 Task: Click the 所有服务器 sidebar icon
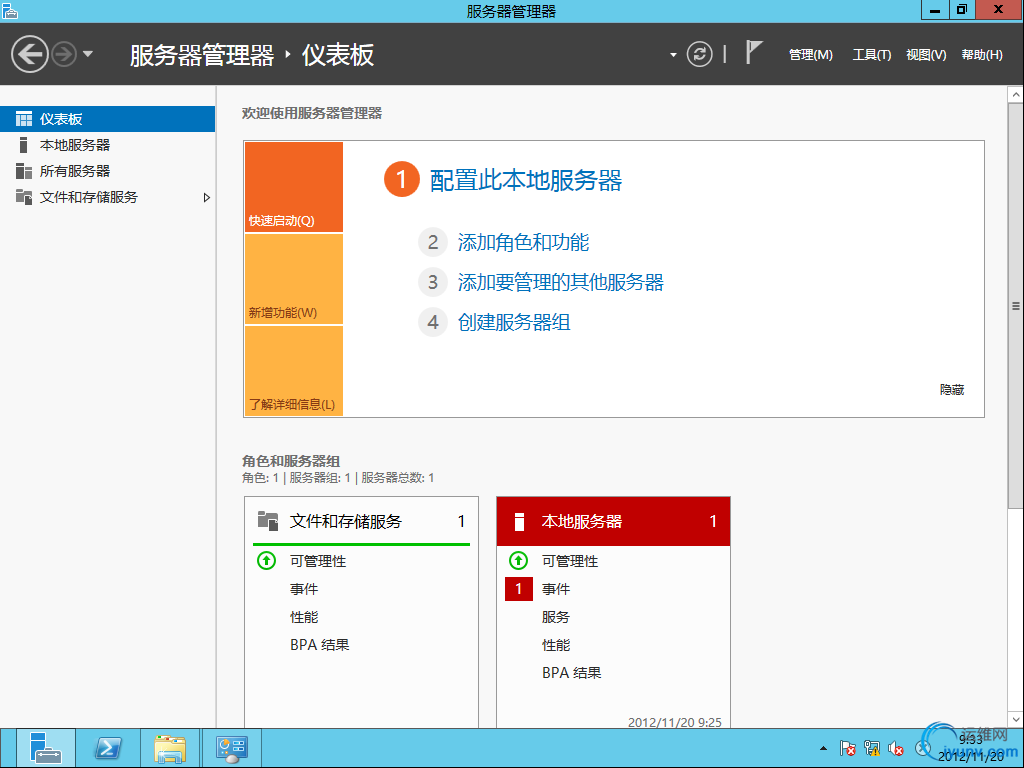pos(24,171)
